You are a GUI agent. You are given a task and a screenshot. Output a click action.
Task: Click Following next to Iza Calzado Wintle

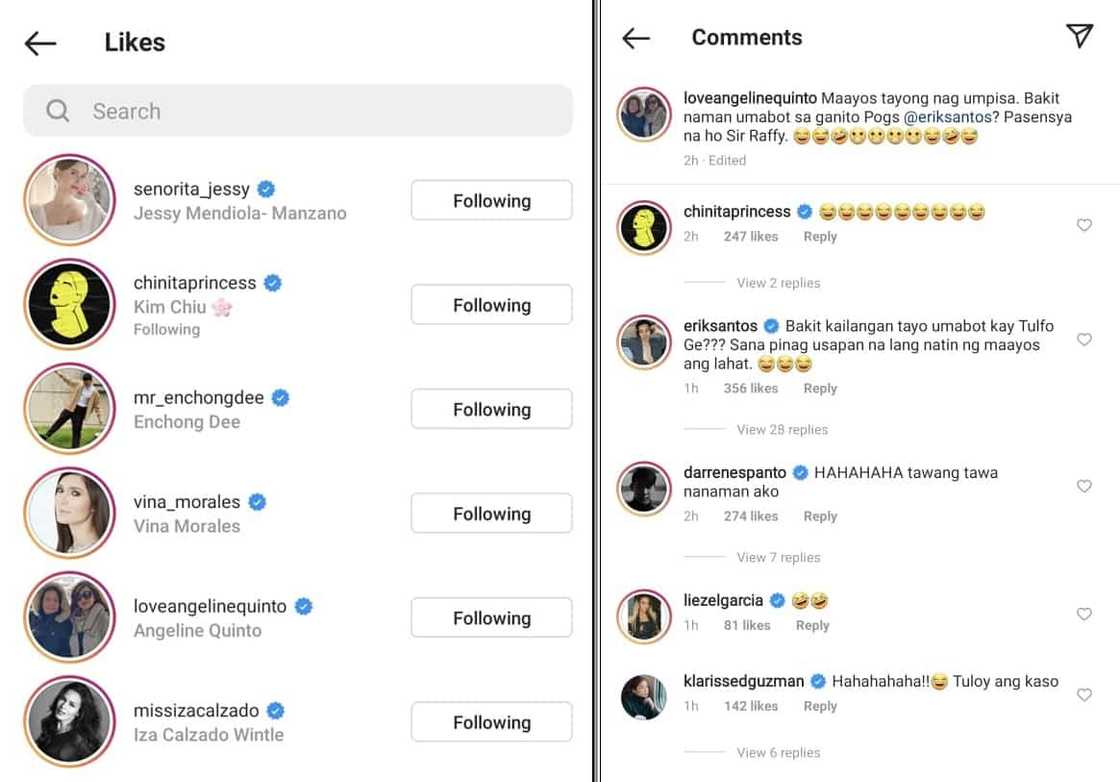pos(491,721)
